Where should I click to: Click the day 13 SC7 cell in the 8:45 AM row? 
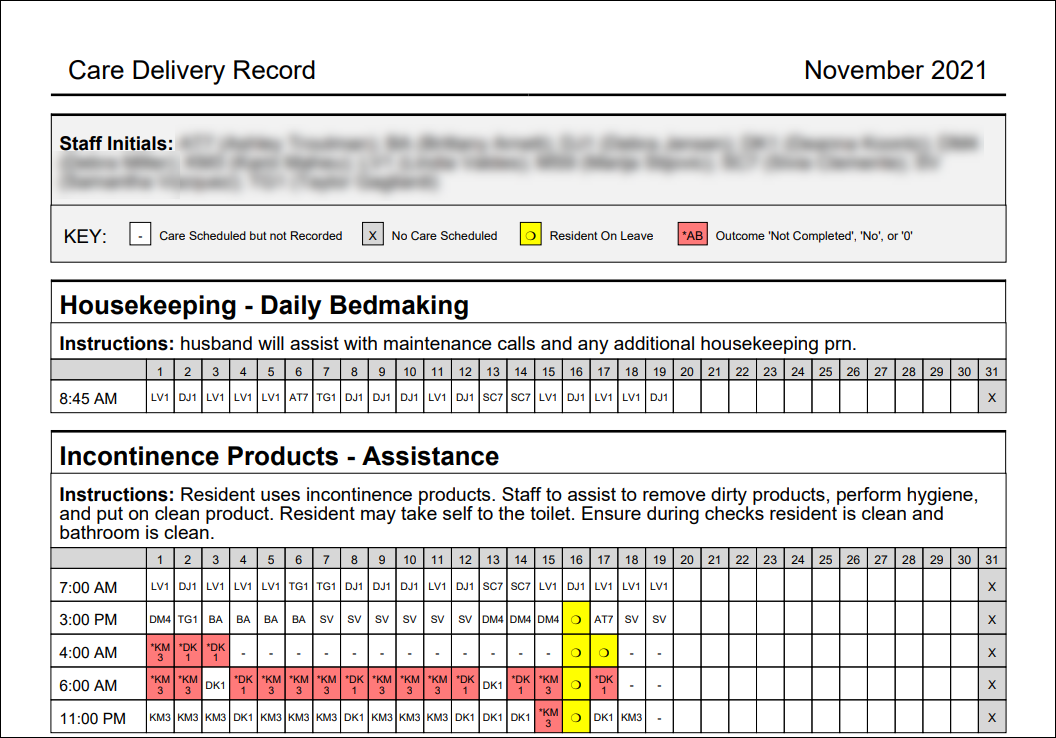point(493,397)
